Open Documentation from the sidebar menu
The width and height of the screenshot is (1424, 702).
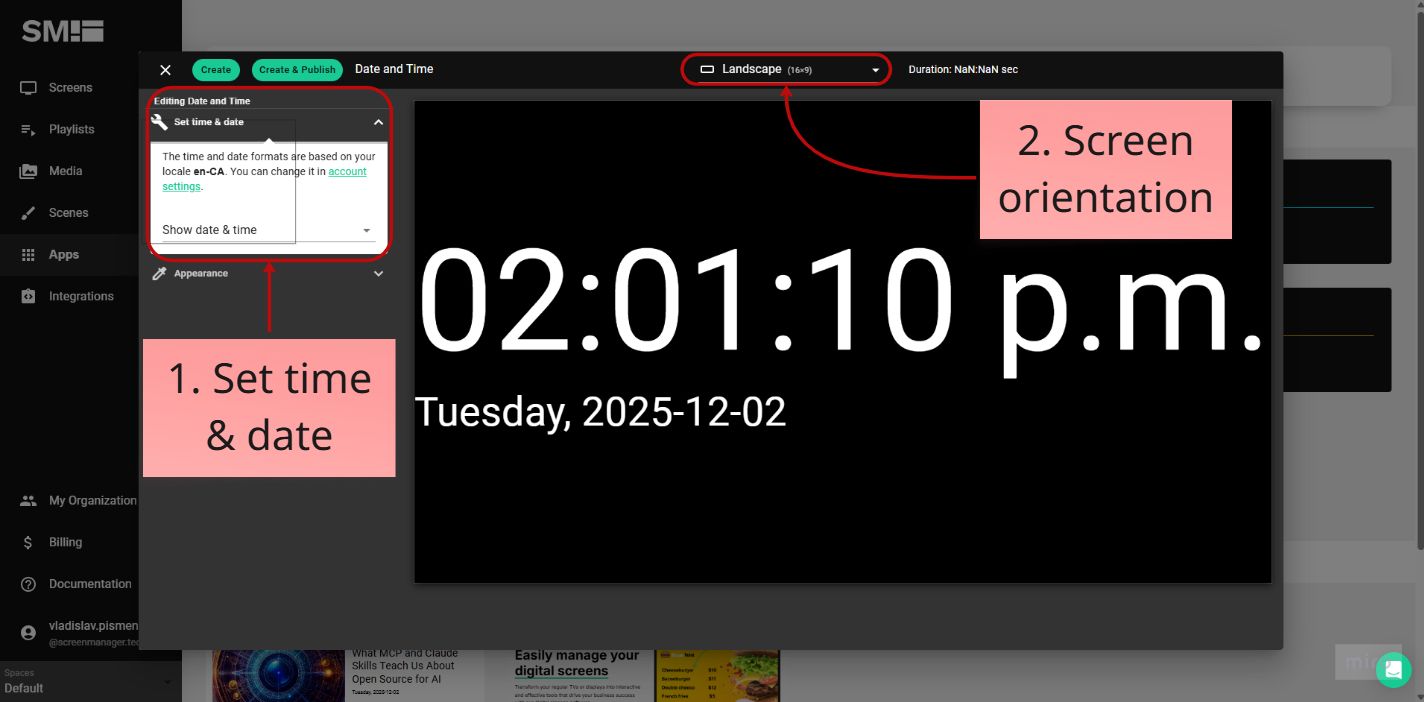coord(27,583)
